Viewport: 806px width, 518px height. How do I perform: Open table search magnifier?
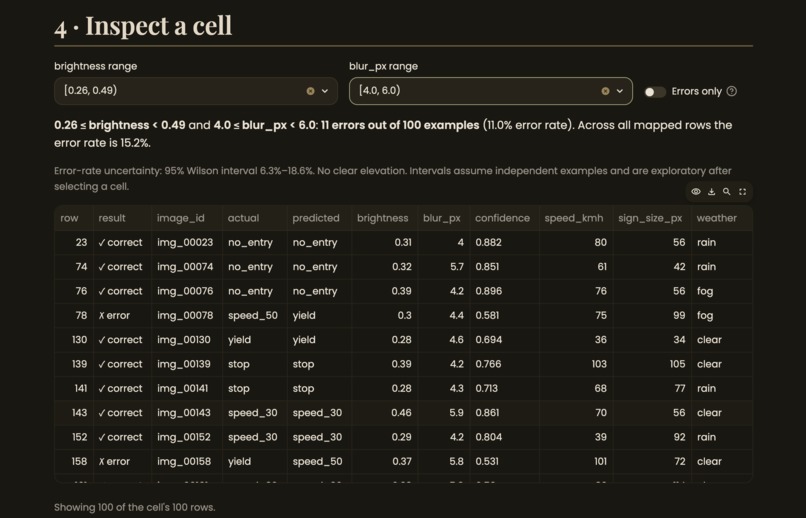pyautogui.click(x=727, y=192)
